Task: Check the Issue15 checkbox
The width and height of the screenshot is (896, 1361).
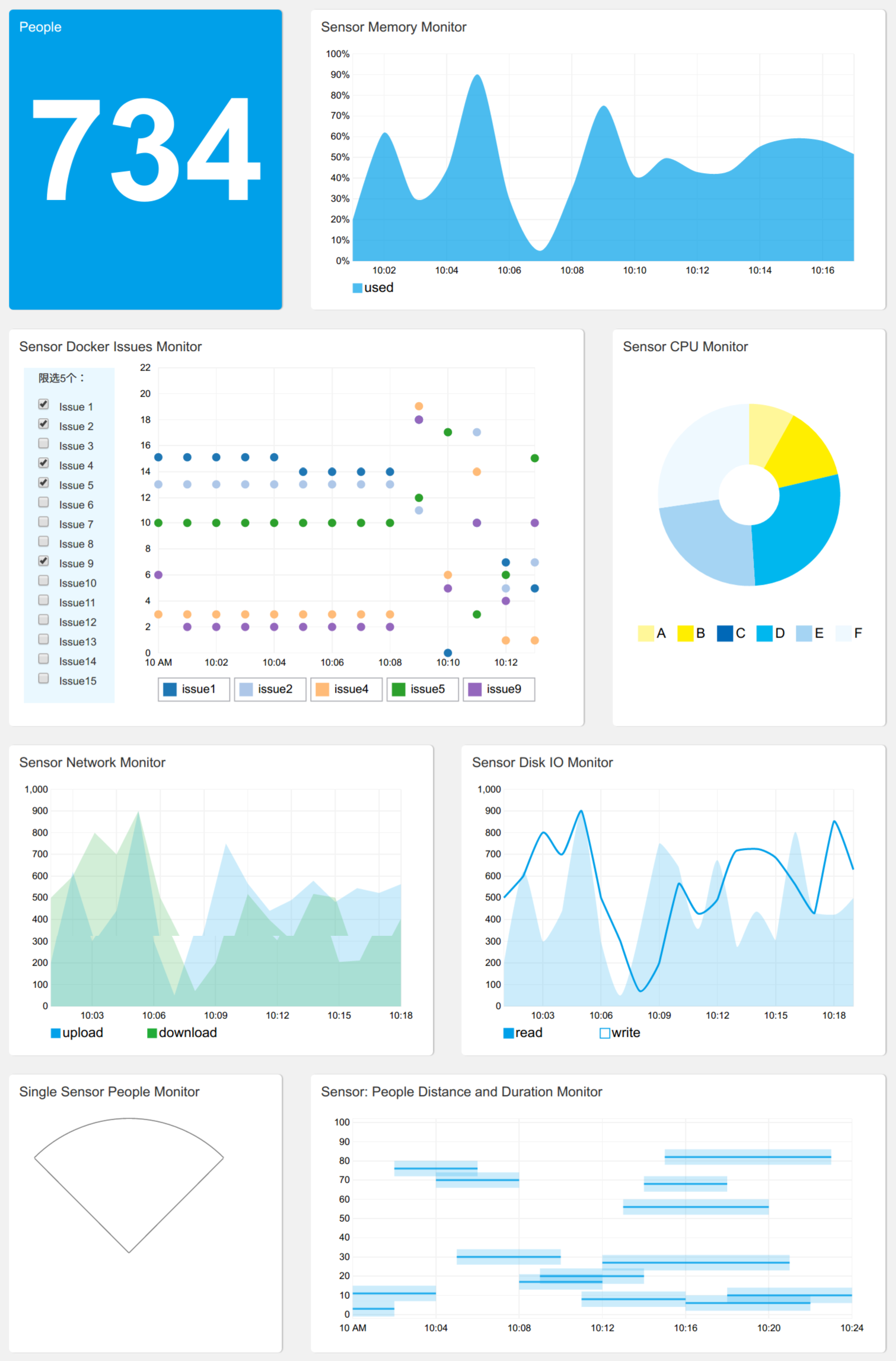Action: point(43,678)
